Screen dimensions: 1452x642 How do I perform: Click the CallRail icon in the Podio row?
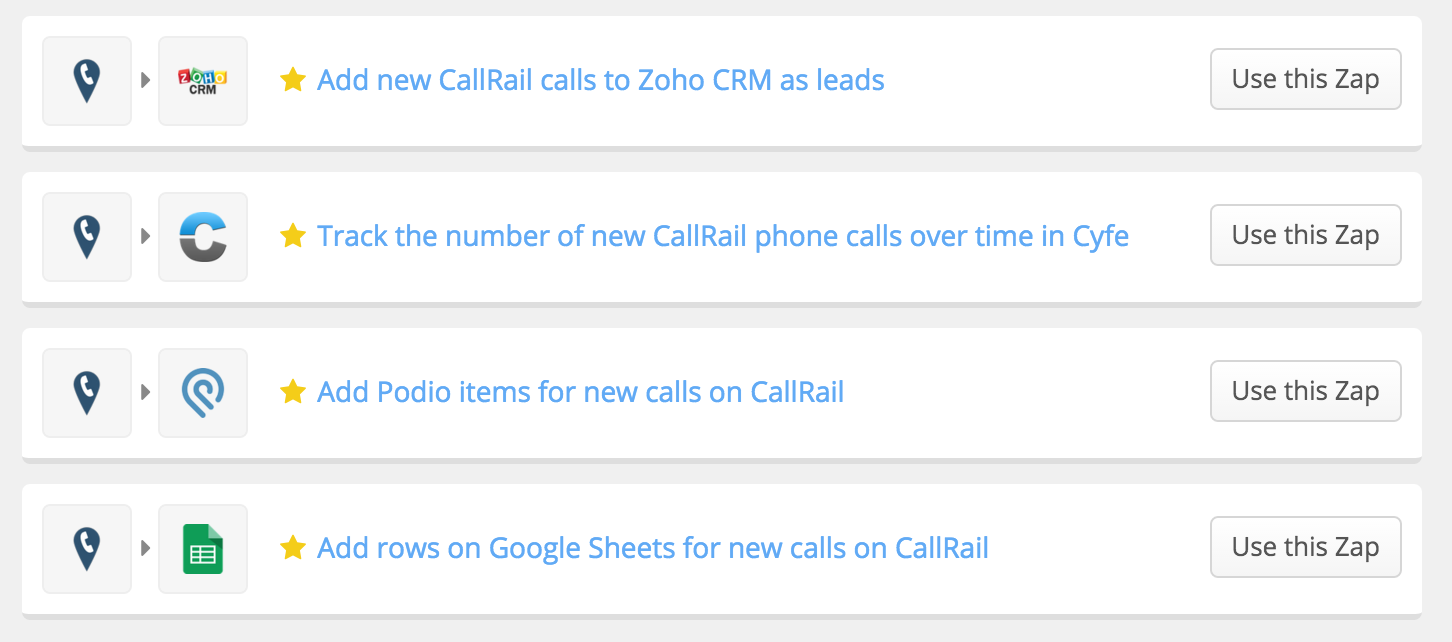coord(87,393)
